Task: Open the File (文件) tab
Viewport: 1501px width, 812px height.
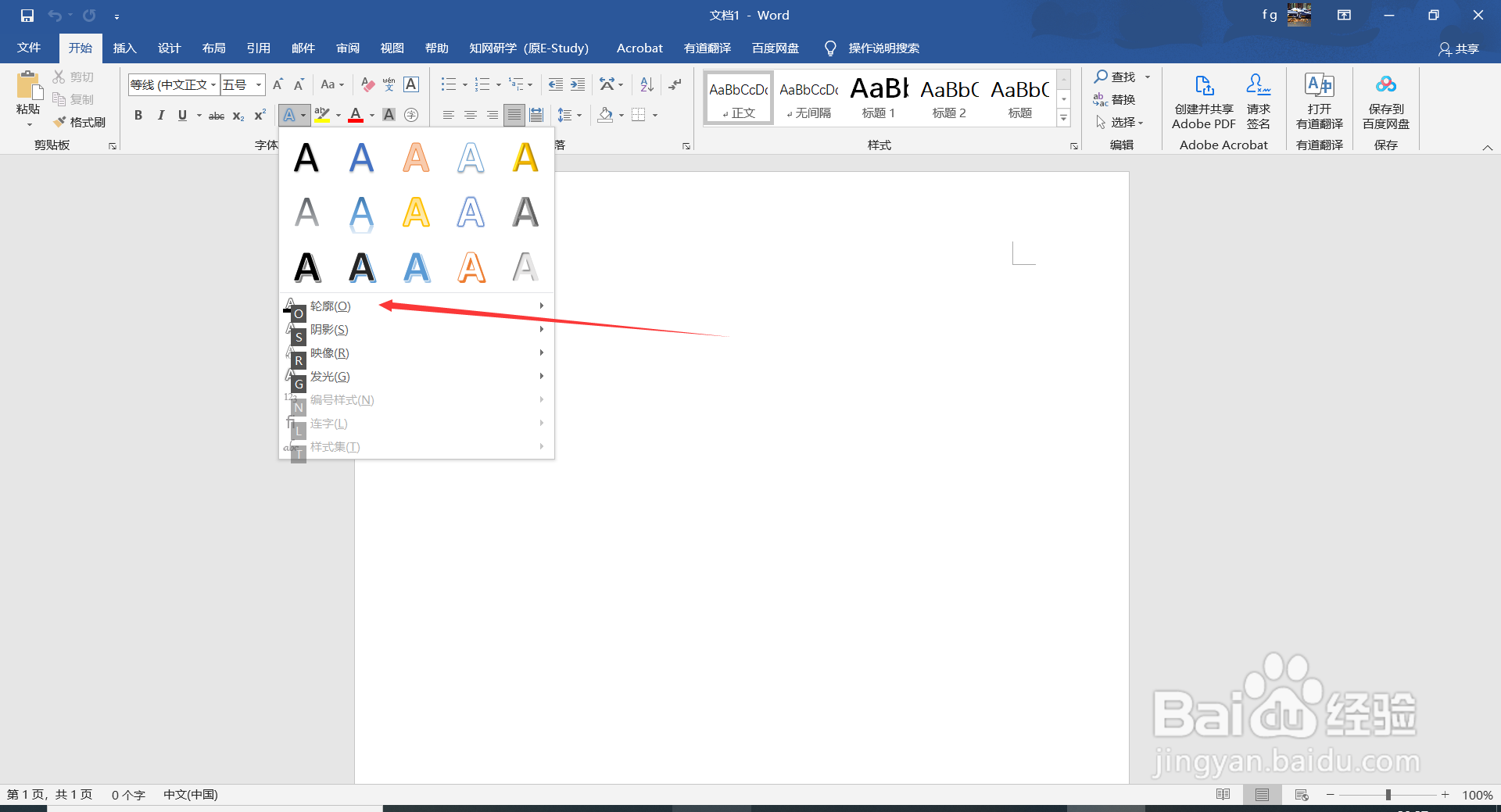Action: click(x=29, y=48)
